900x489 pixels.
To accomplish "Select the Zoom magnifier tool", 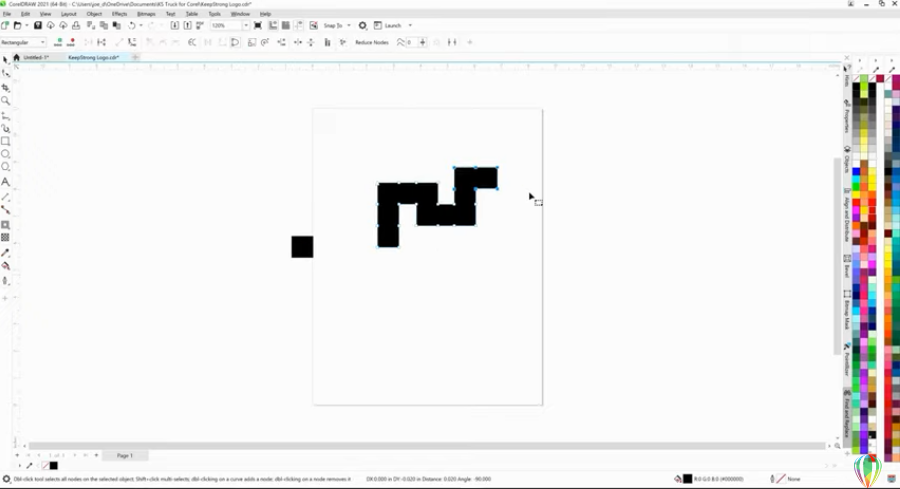I will click(x=6, y=100).
